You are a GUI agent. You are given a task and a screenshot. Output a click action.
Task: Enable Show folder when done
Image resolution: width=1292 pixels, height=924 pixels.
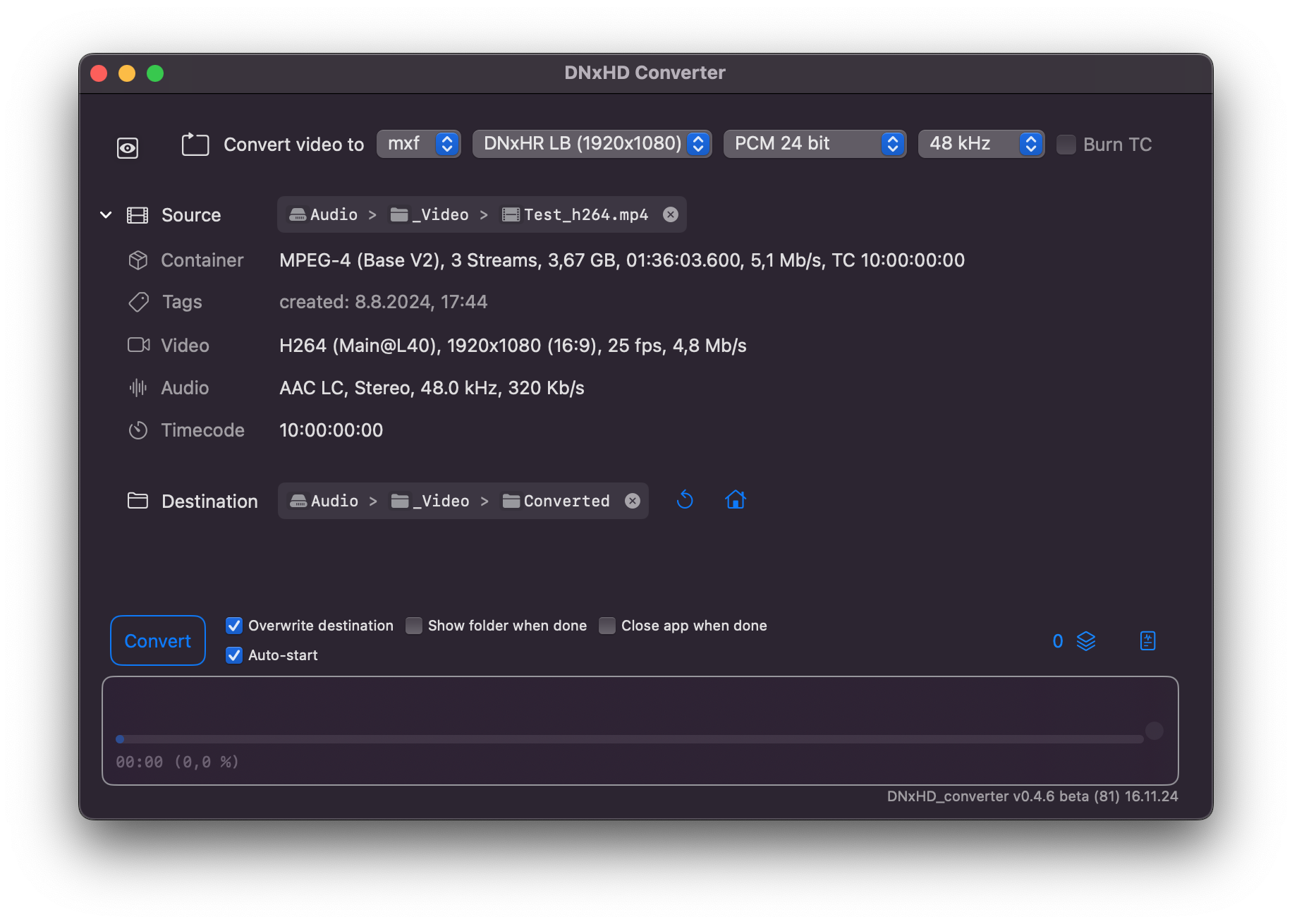pos(414,626)
